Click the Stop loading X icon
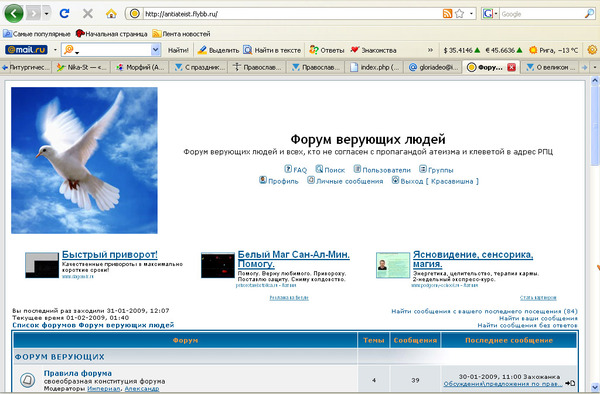The width and height of the screenshot is (600, 394). tap(88, 14)
